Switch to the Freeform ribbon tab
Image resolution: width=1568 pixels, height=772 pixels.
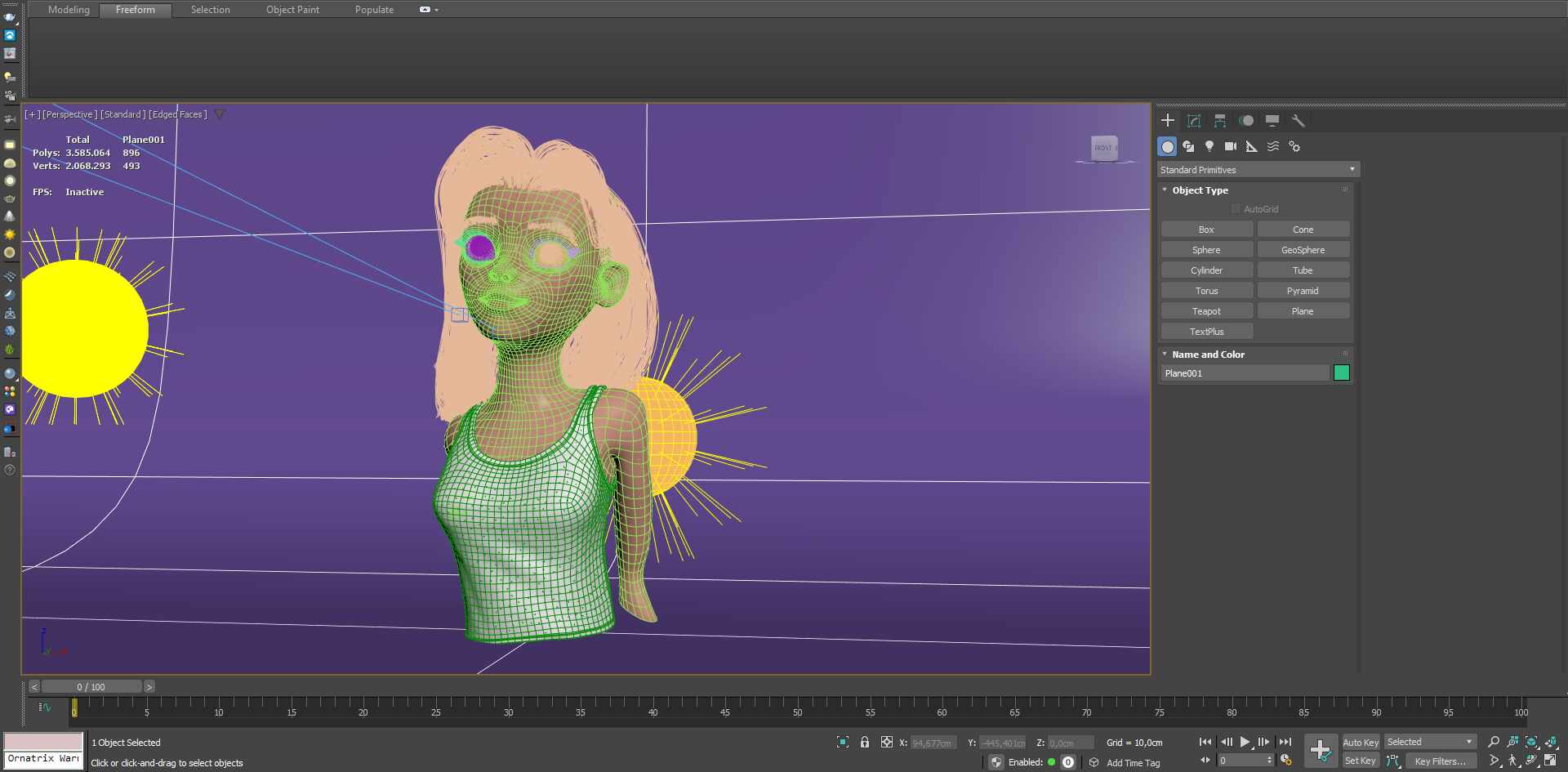[x=136, y=10]
